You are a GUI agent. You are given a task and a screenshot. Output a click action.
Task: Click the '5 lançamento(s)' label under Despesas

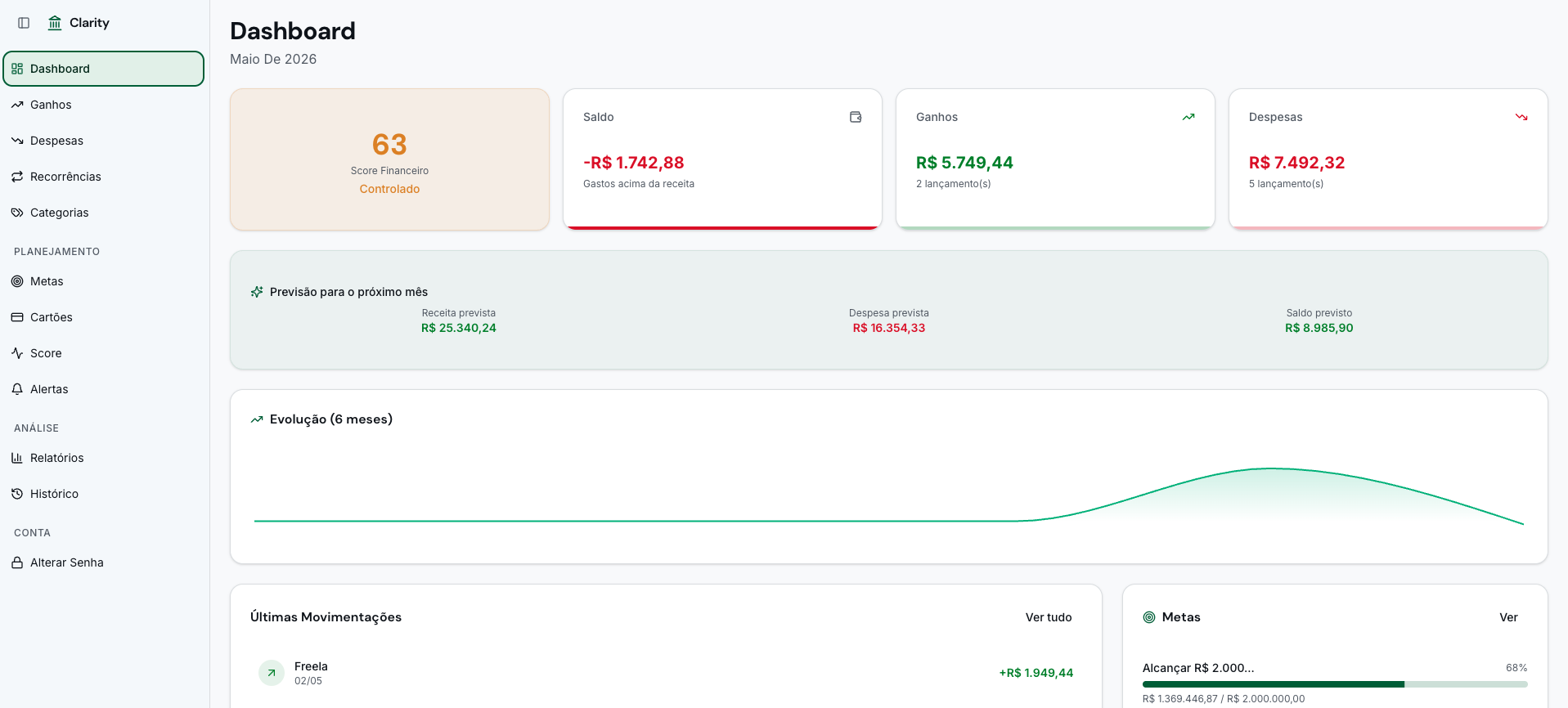pos(1286,184)
